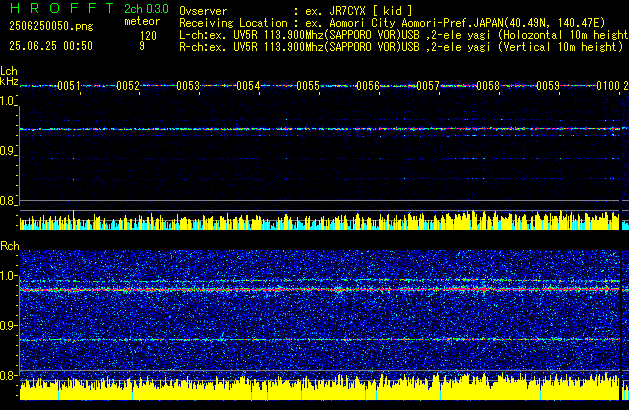Select the 0051 time marker

pos(69,86)
